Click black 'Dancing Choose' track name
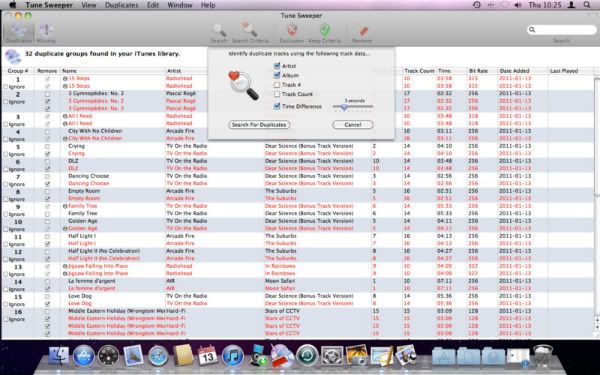The height and width of the screenshot is (375, 600). click(x=89, y=176)
